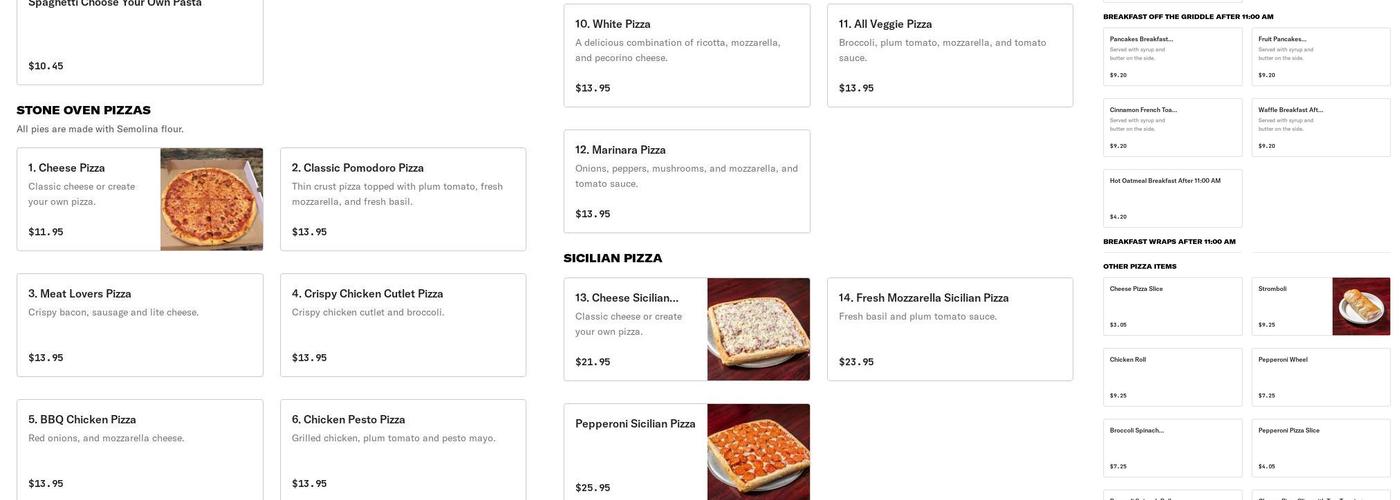Click the Pepperoni Wheel item
This screenshot has height=500, width=1400.
coord(1320,377)
